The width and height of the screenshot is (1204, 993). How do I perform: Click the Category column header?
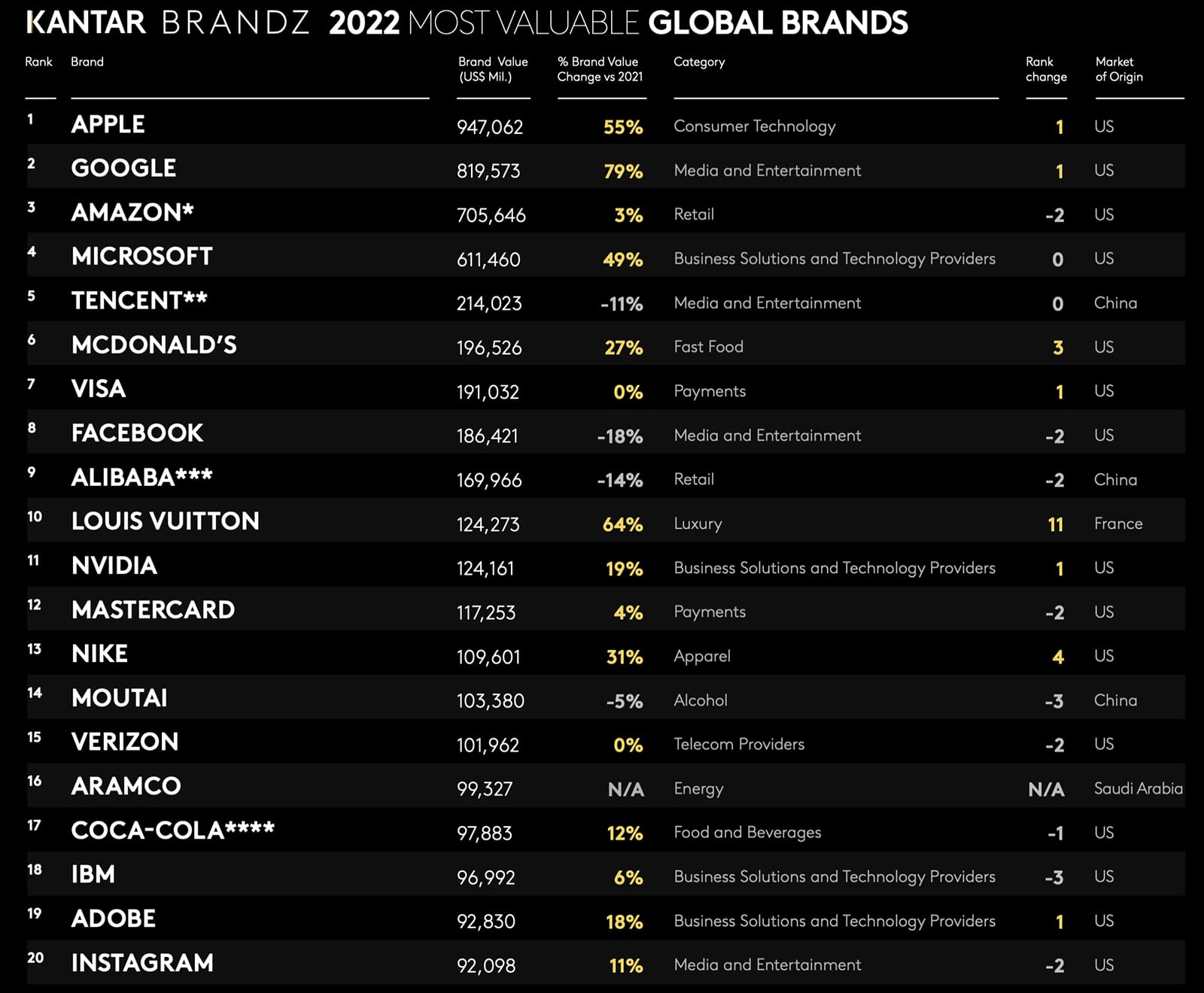[x=699, y=62]
